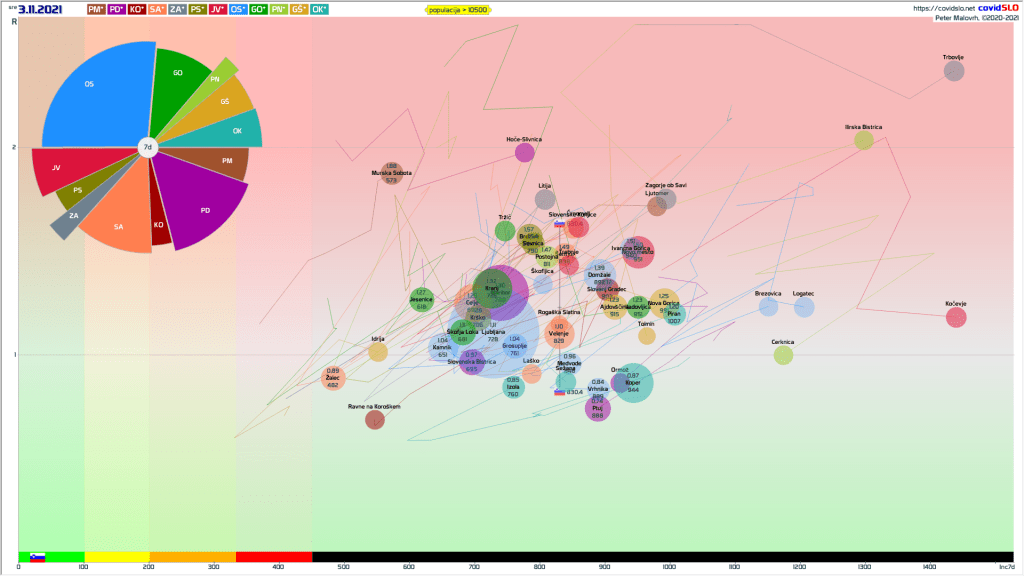Select the Kočevje bubble
The image size is (1024, 576).
pos(956,317)
